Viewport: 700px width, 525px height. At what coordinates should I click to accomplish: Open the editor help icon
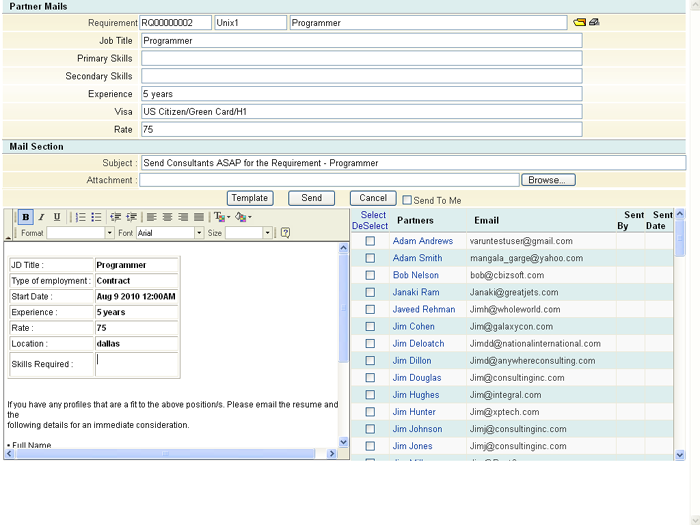(x=286, y=233)
